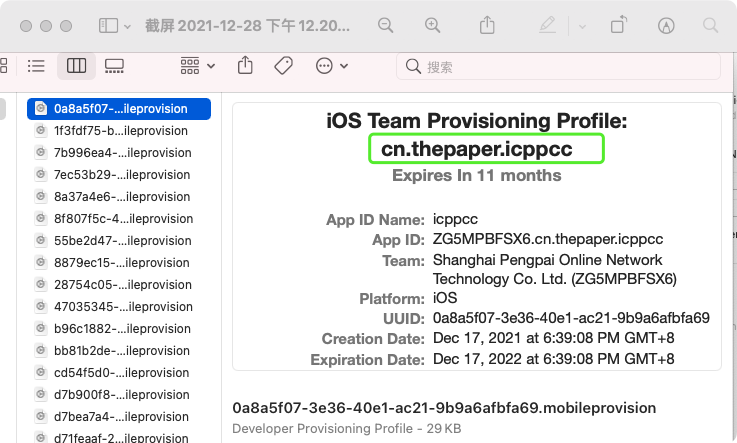Switch Finder to column view
The image size is (737, 443).
(x=76, y=66)
